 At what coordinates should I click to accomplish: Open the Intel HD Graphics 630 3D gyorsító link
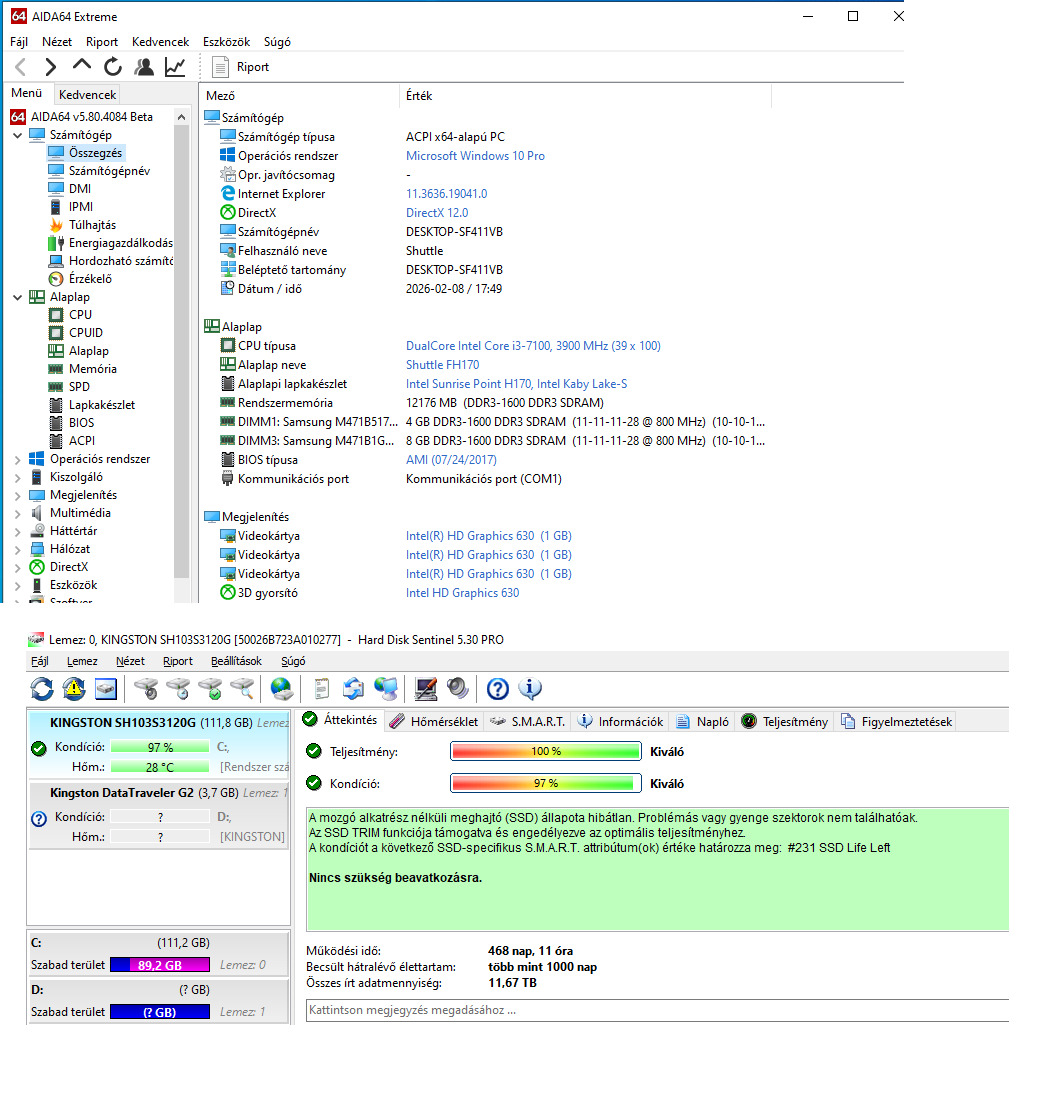[462, 593]
